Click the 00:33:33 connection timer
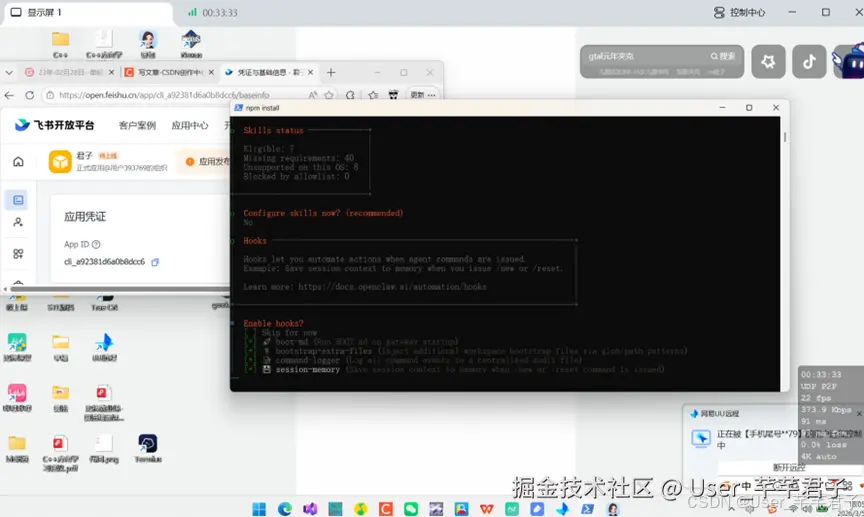The width and height of the screenshot is (864, 517). [x=219, y=13]
